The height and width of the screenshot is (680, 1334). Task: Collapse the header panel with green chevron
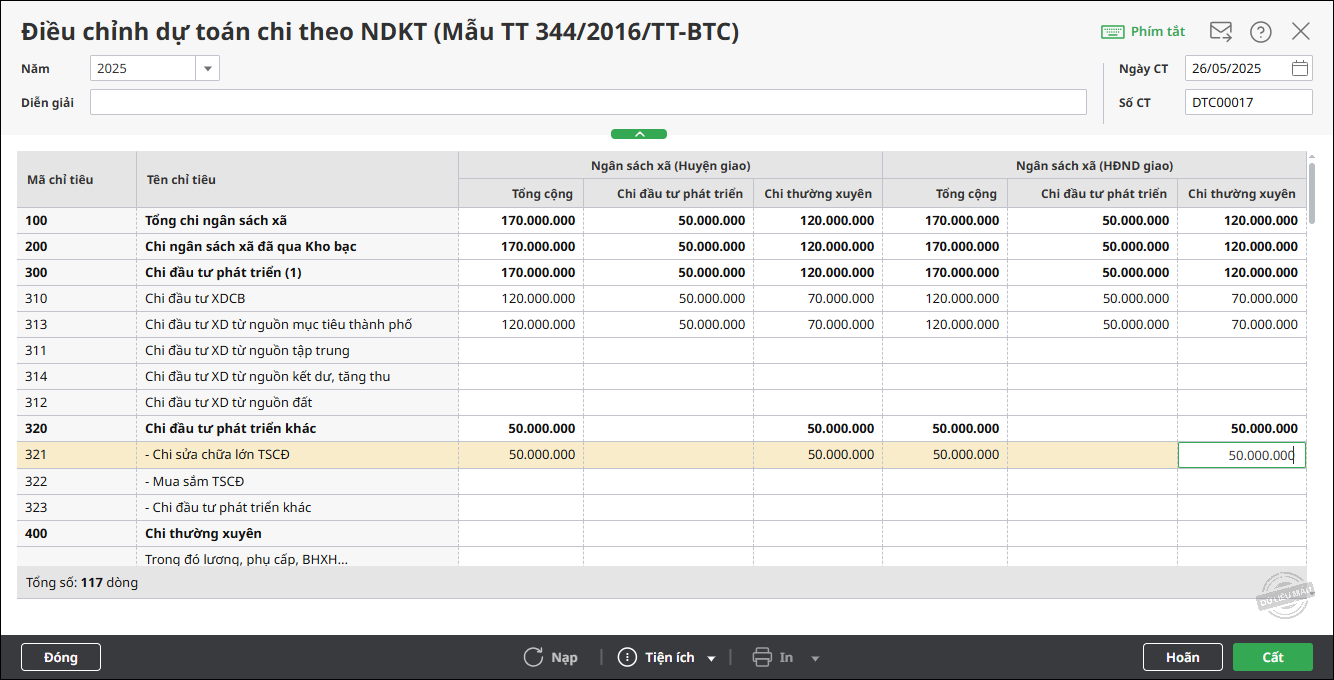(x=639, y=134)
